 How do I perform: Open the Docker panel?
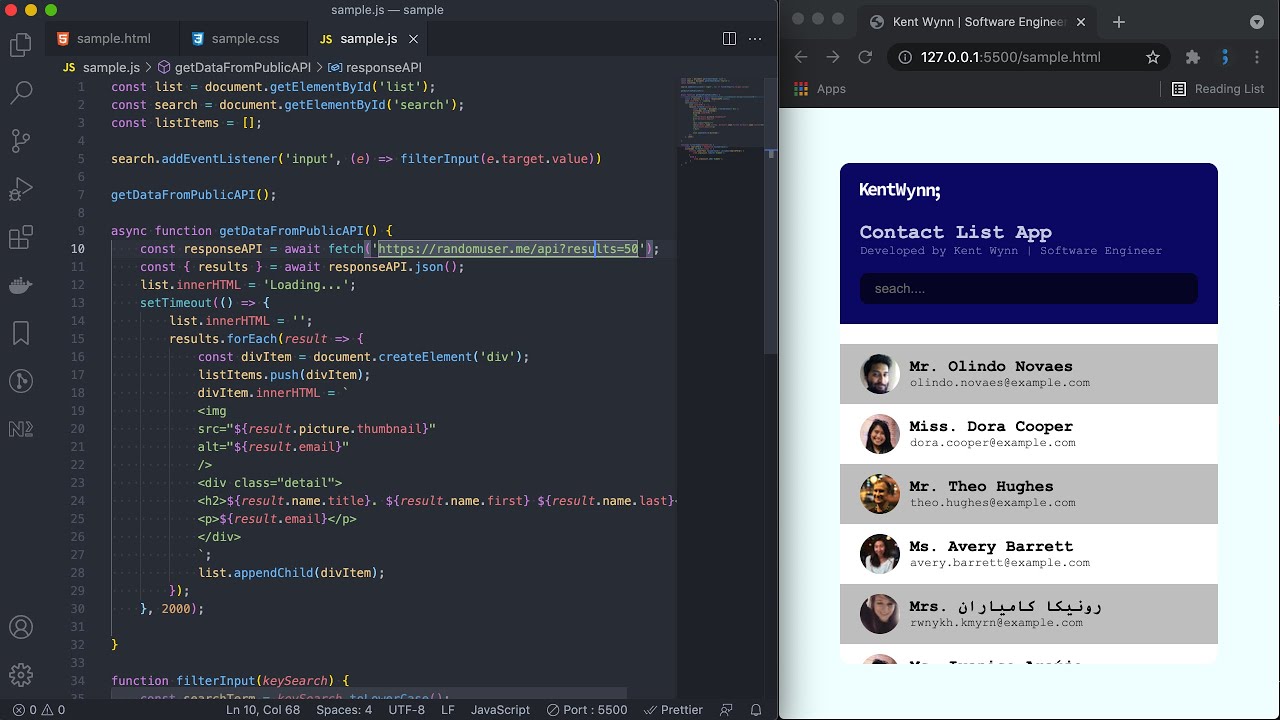coord(21,286)
